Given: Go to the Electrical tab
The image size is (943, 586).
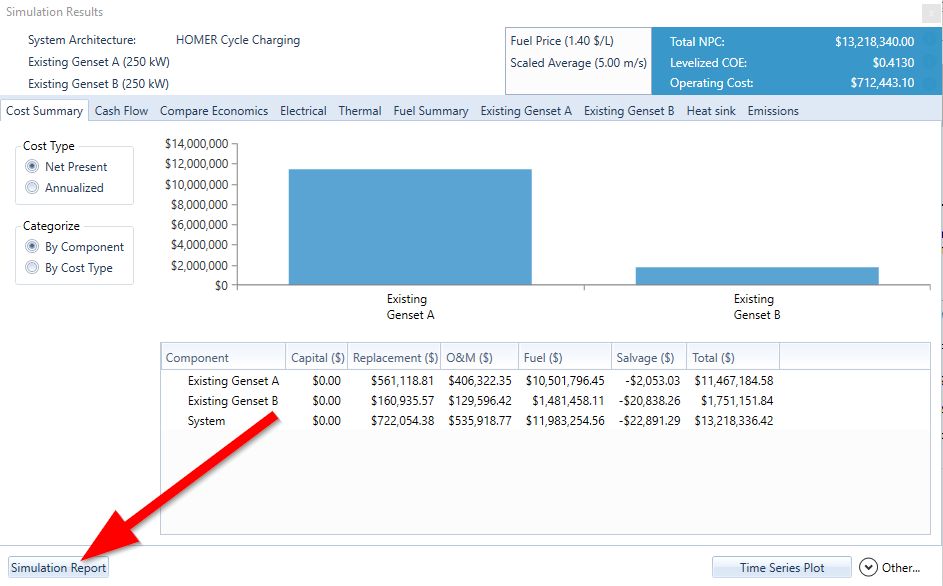Looking at the screenshot, I should (x=303, y=111).
